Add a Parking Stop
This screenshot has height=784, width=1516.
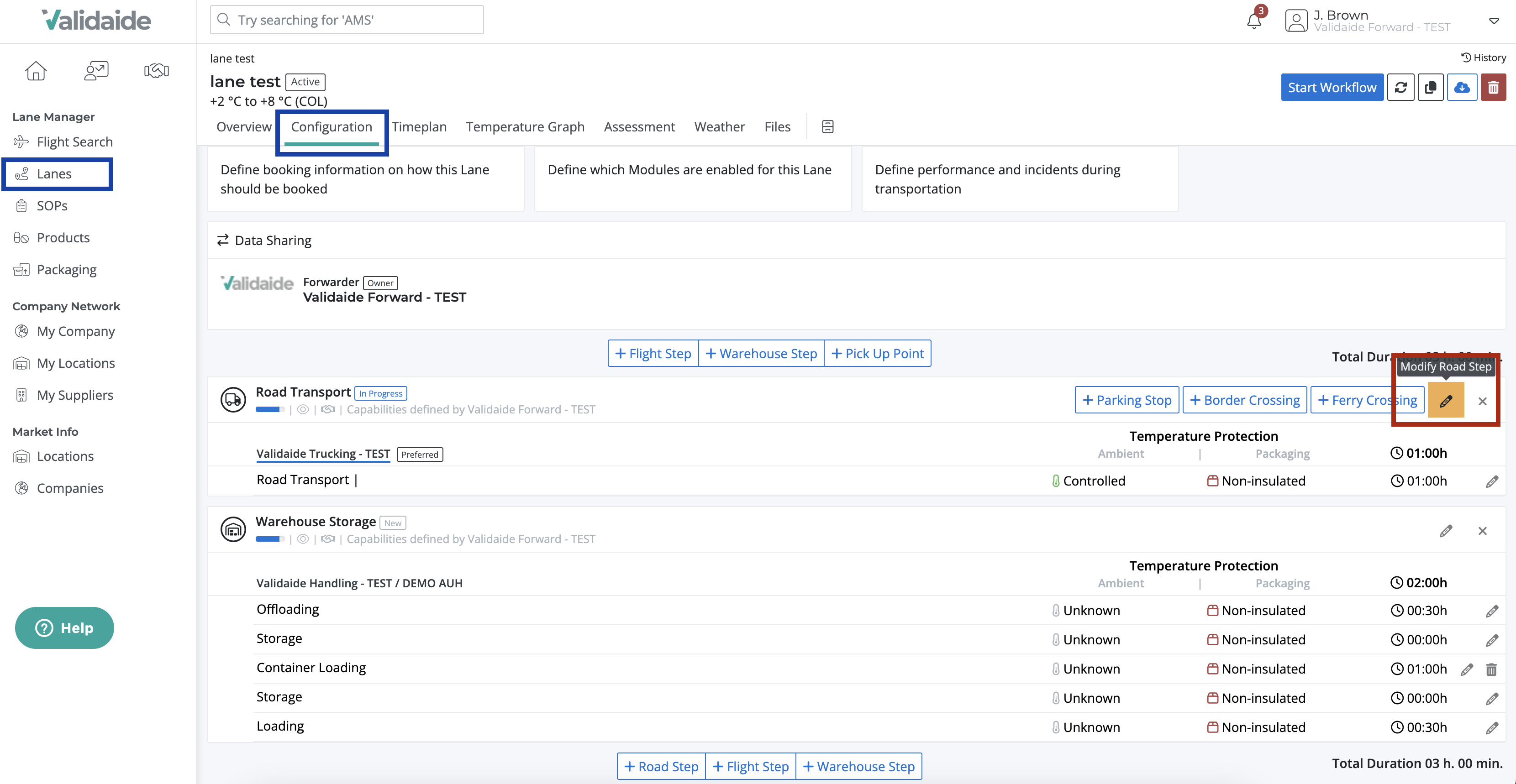click(1126, 400)
